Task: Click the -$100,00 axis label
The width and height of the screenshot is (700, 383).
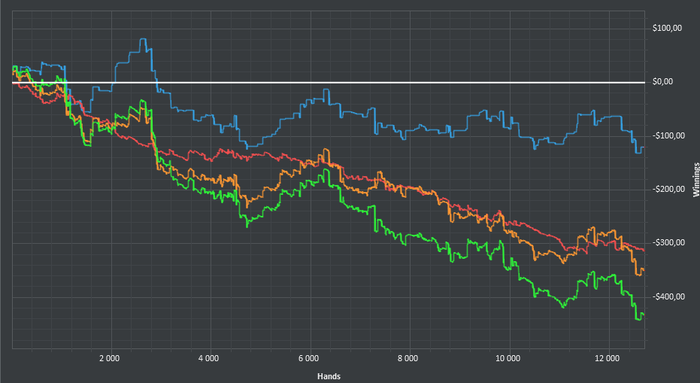Action: (668, 136)
